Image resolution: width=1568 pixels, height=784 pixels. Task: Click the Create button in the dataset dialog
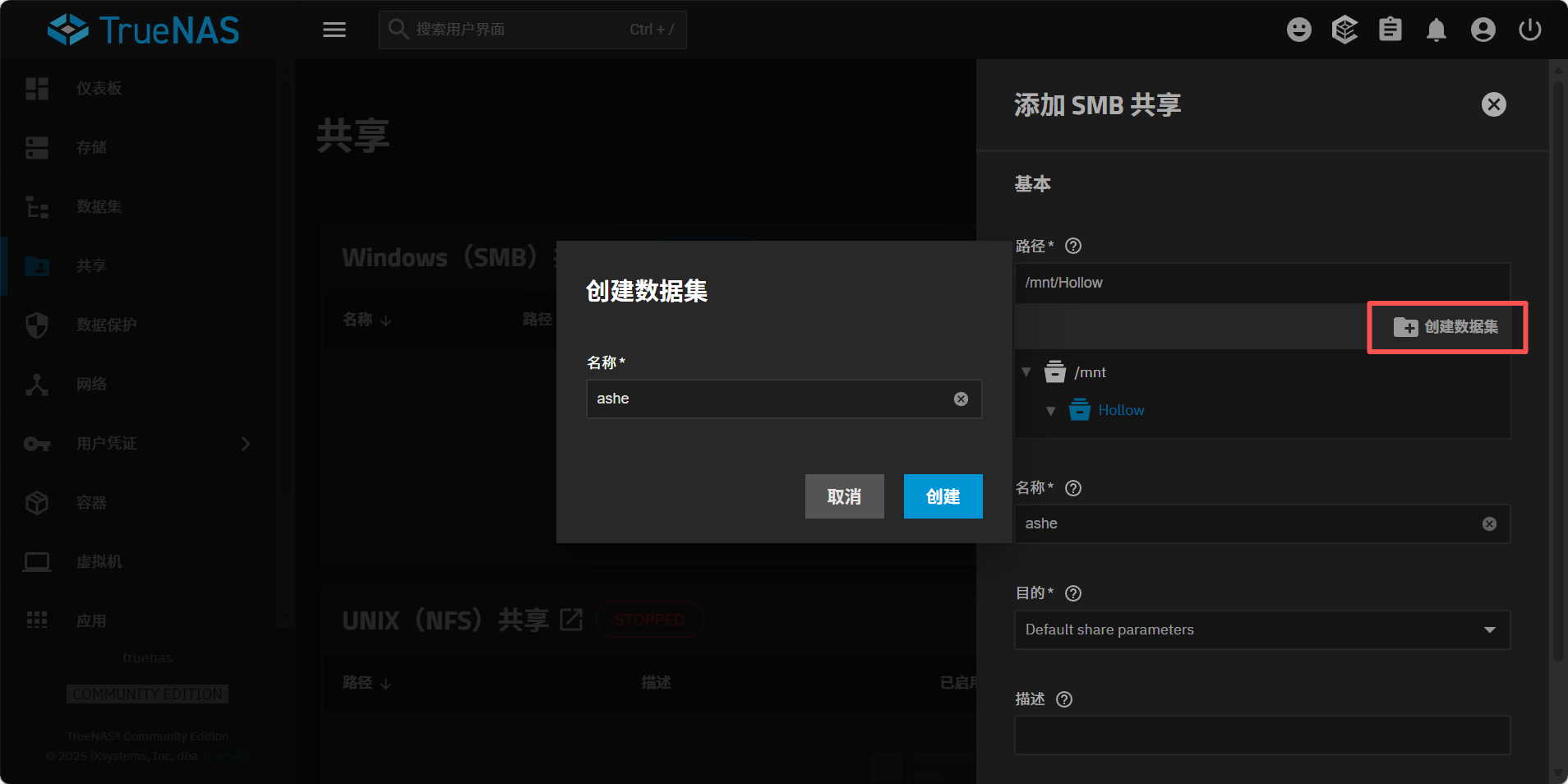pos(943,496)
